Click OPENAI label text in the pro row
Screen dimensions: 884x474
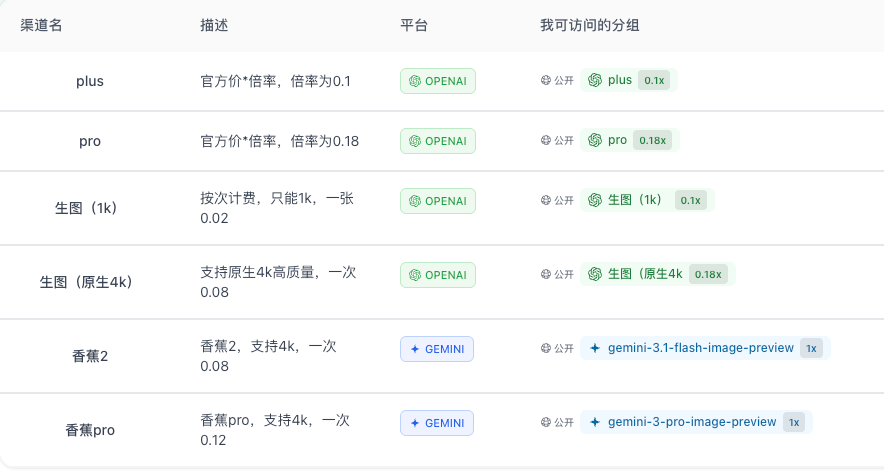click(445, 141)
